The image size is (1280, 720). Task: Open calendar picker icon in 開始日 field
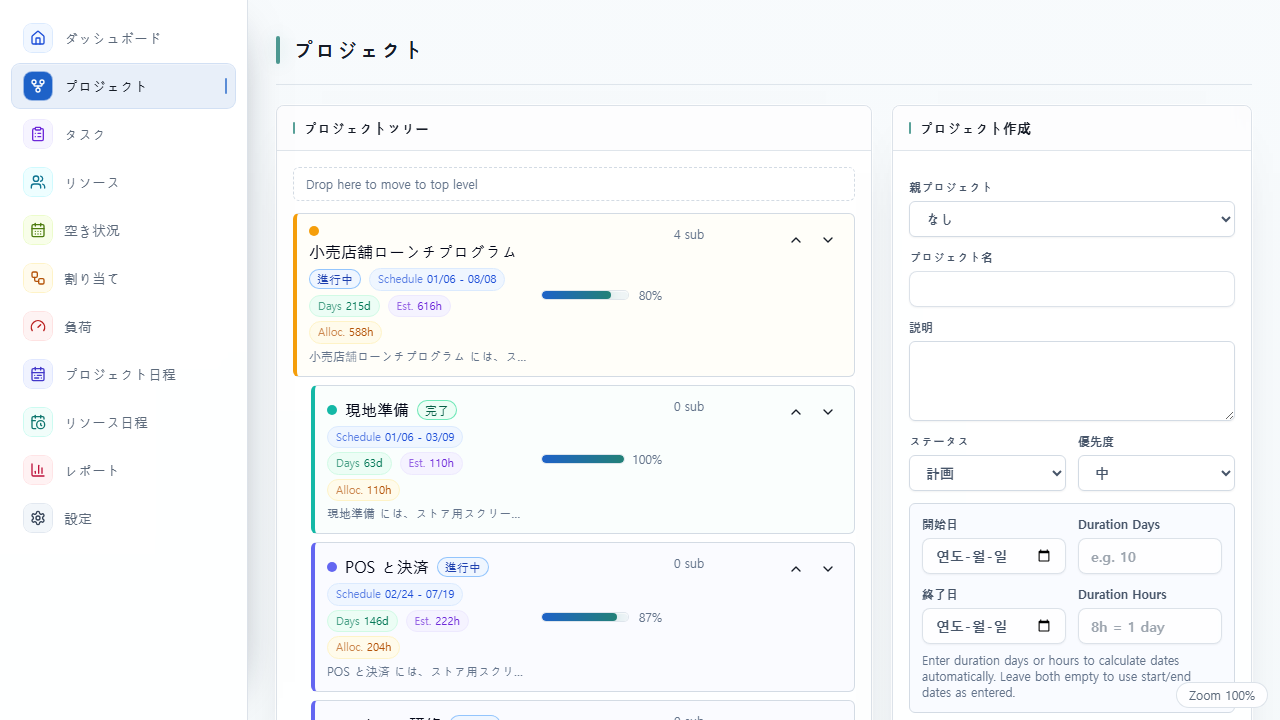click(1044, 556)
